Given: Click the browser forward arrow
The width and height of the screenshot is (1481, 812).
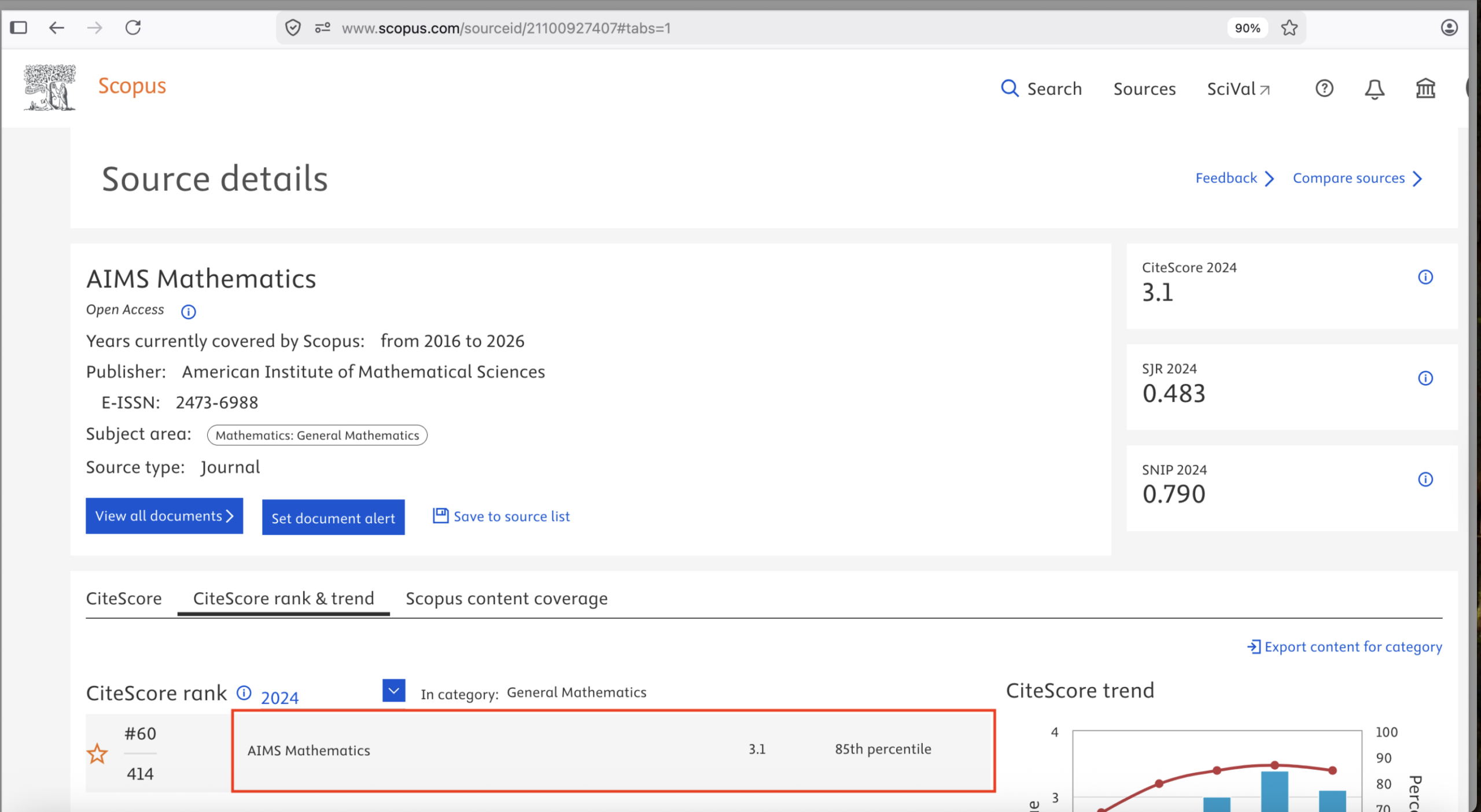Looking at the screenshot, I should pyautogui.click(x=94, y=28).
